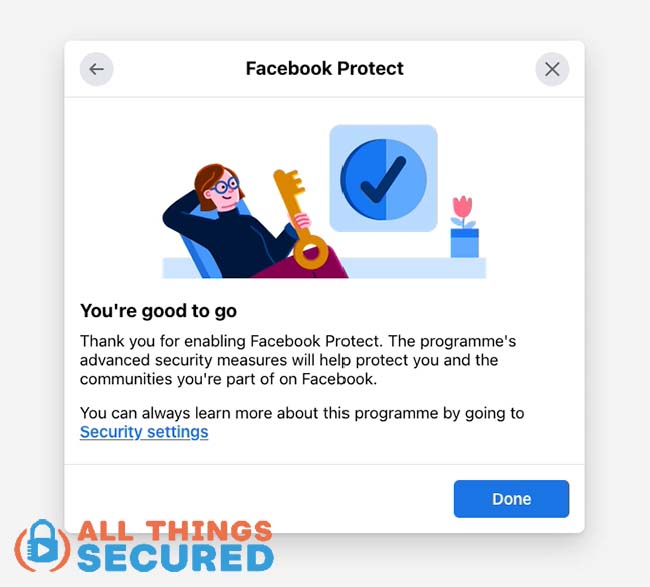Go back using the left arrow button

point(96,69)
